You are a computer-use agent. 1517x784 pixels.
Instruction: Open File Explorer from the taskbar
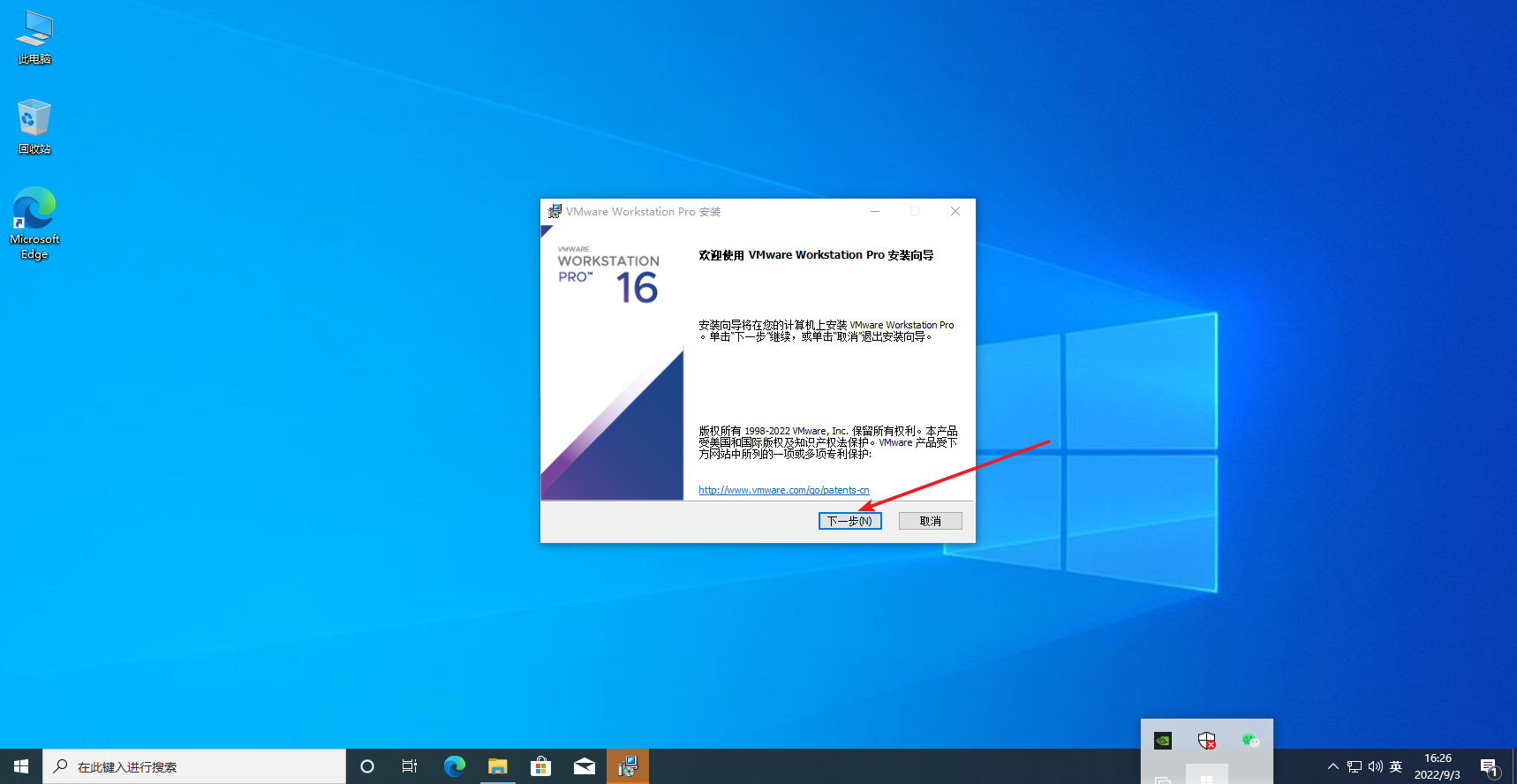(497, 766)
